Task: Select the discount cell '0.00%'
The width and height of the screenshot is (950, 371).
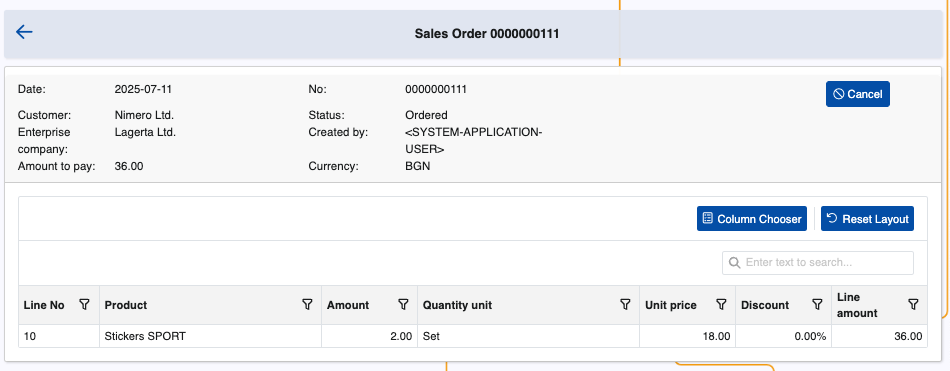Action: 783,336
